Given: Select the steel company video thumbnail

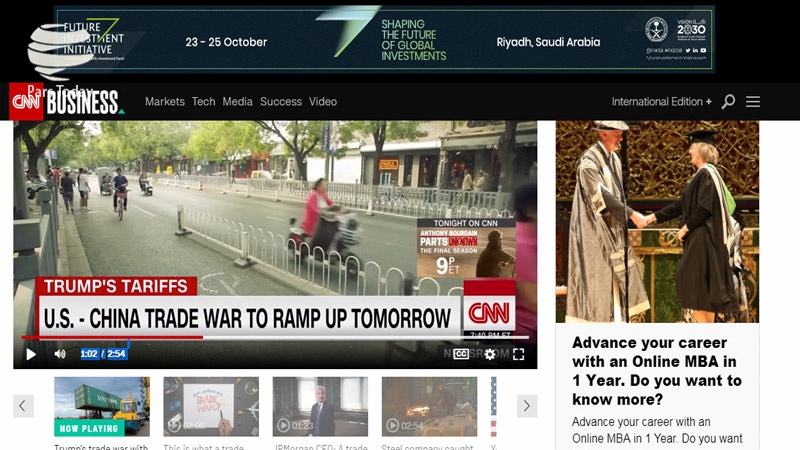Looking at the screenshot, I should point(430,407).
